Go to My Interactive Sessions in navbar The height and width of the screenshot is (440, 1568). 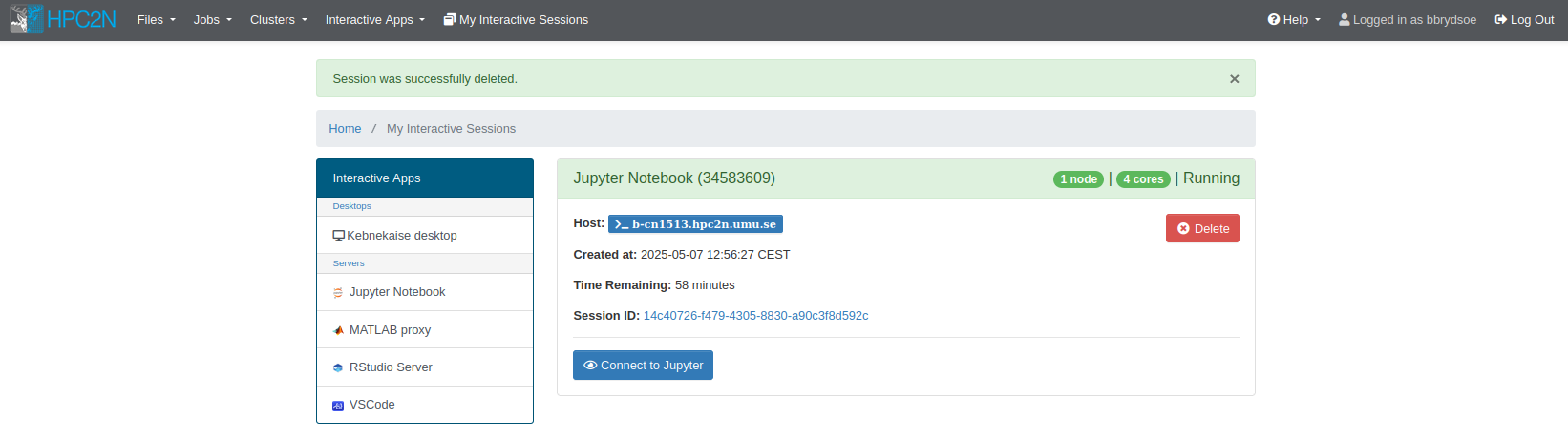pyautogui.click(x=516, y=19)
